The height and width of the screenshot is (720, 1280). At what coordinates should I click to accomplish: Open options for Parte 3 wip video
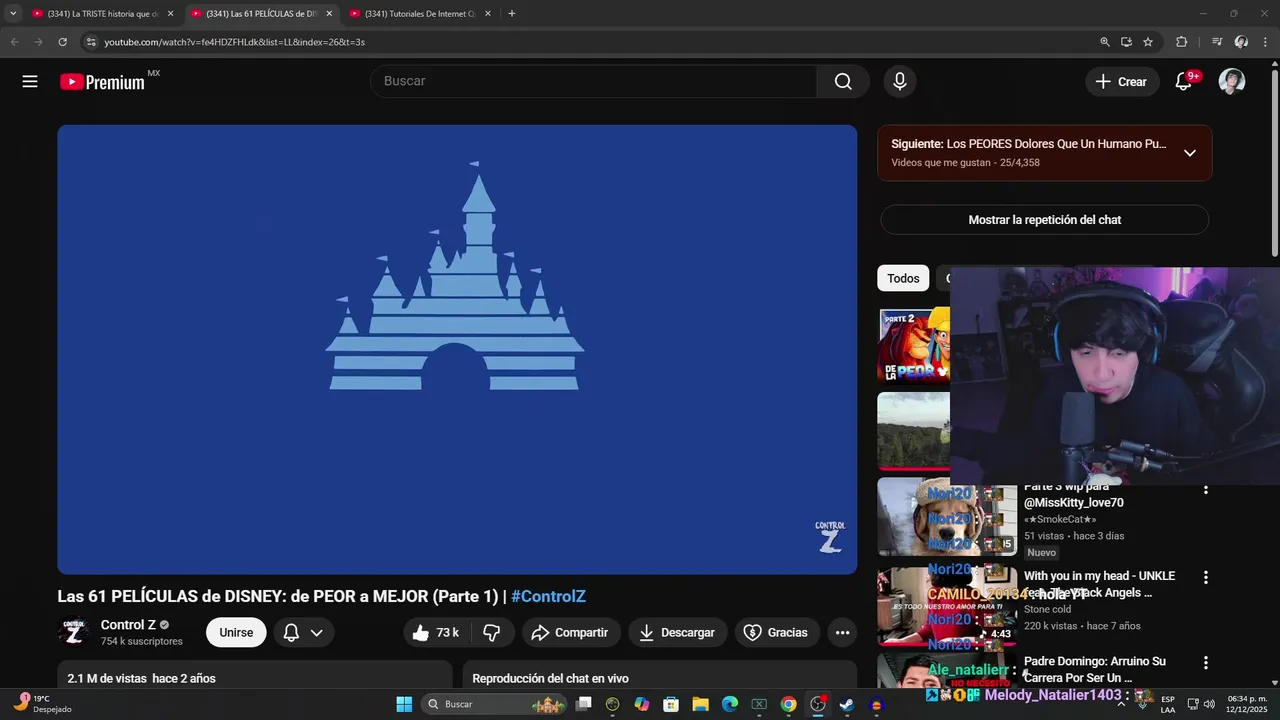click(1205, 489)
